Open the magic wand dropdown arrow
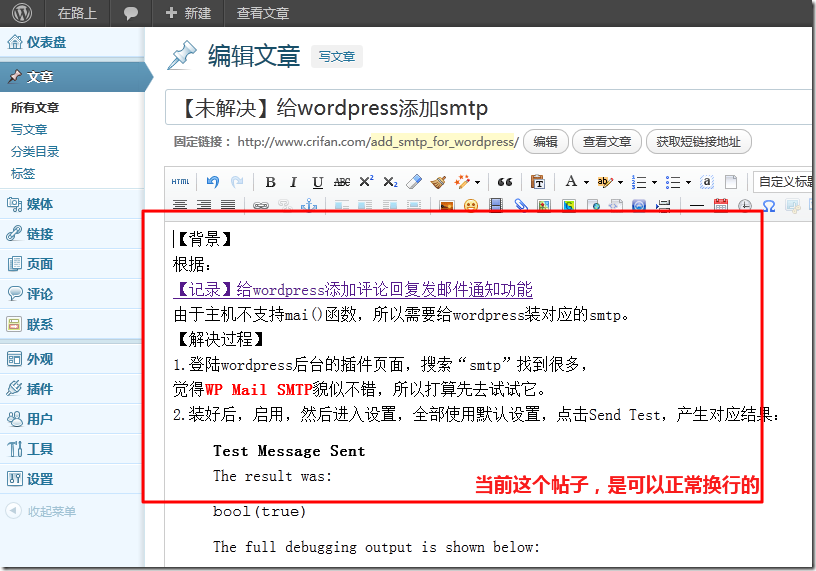The image size is (816, 571). tap(477, 182)
